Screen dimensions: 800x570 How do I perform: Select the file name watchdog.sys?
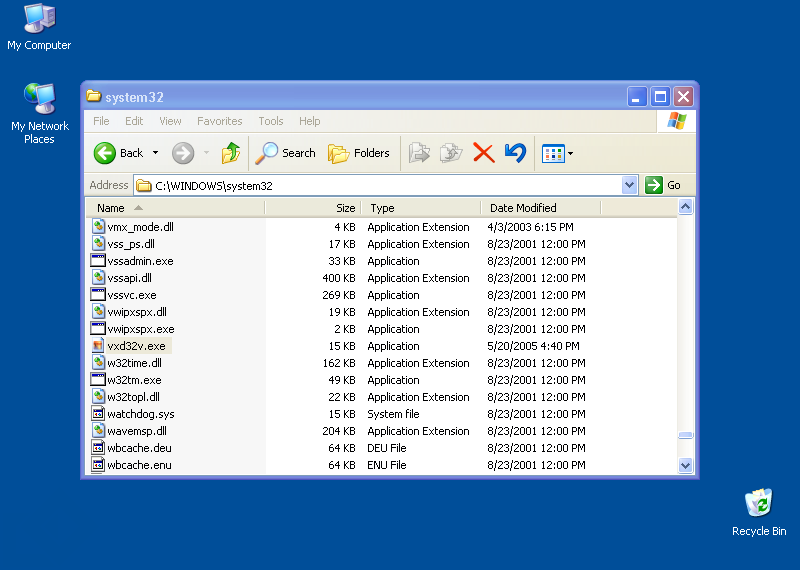(x=141, y=414)
